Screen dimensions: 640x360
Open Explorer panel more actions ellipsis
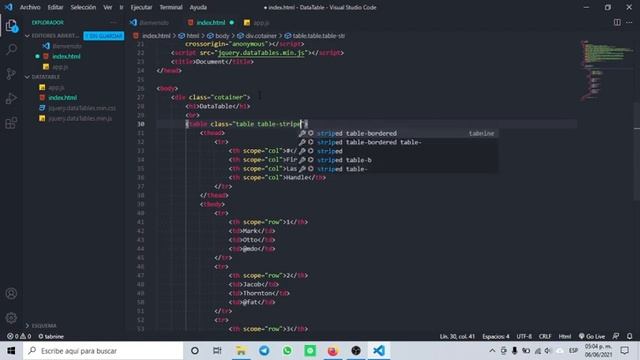113,22
